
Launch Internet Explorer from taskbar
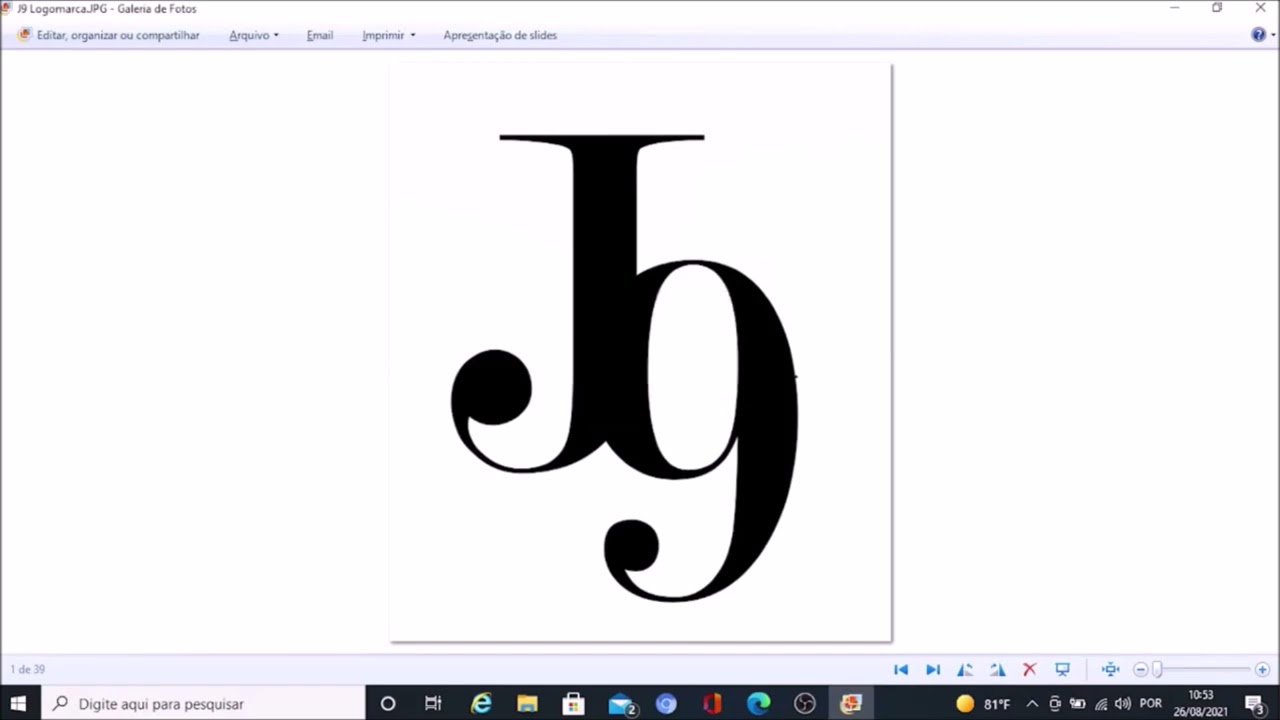tap(481, 704)
